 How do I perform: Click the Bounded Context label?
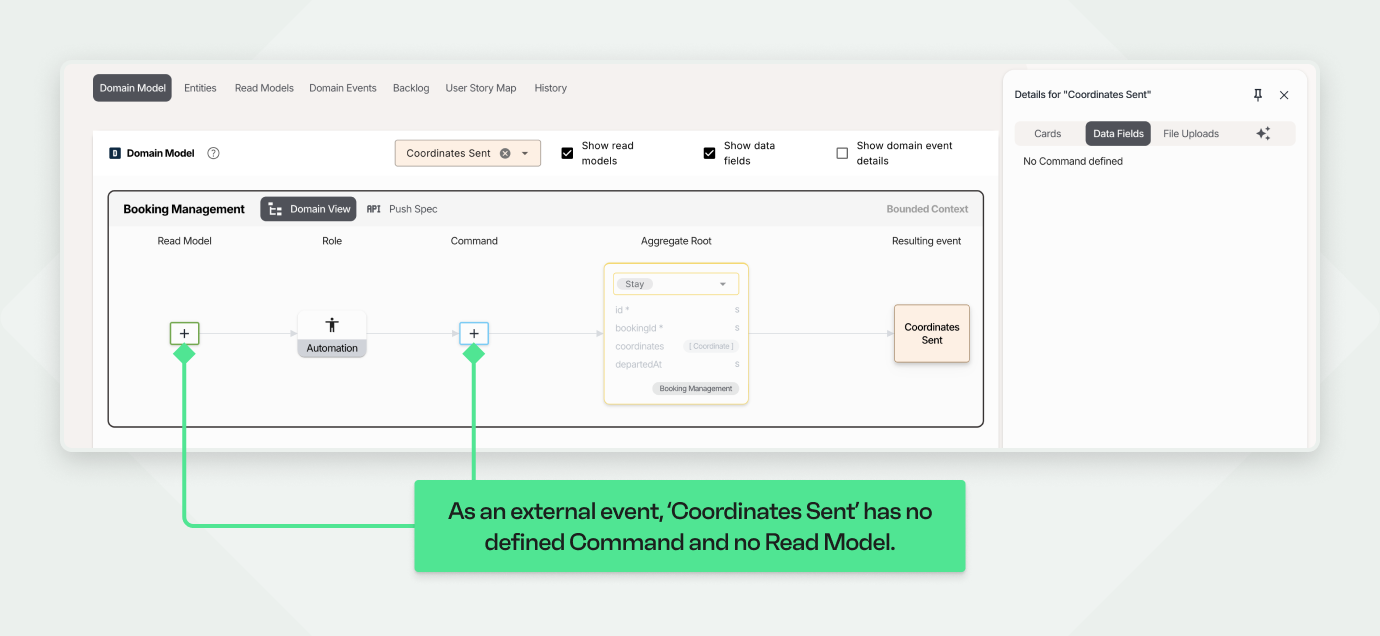(x=927, y=209)
